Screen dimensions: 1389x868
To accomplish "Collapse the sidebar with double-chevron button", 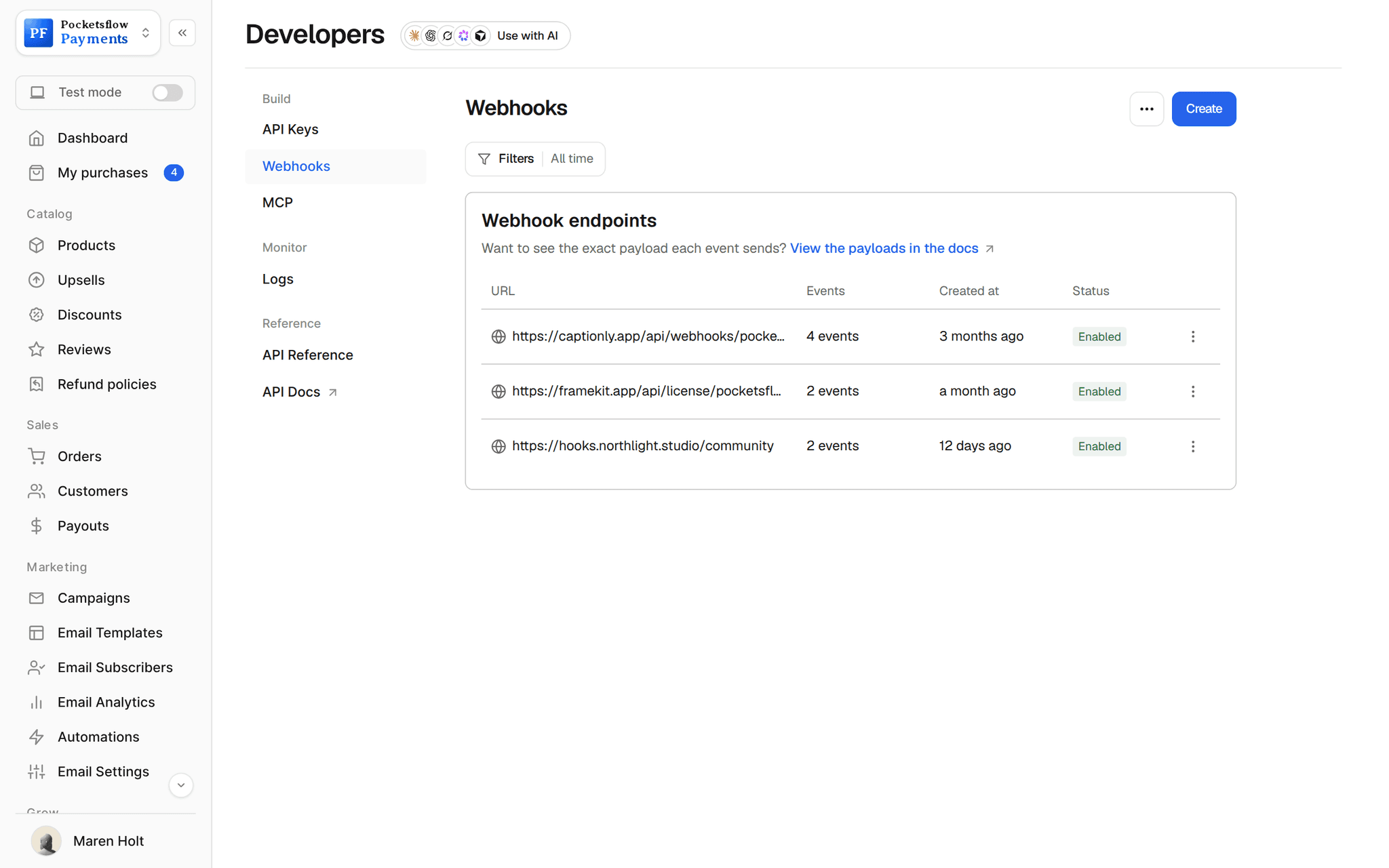I will tap(182, 33).
